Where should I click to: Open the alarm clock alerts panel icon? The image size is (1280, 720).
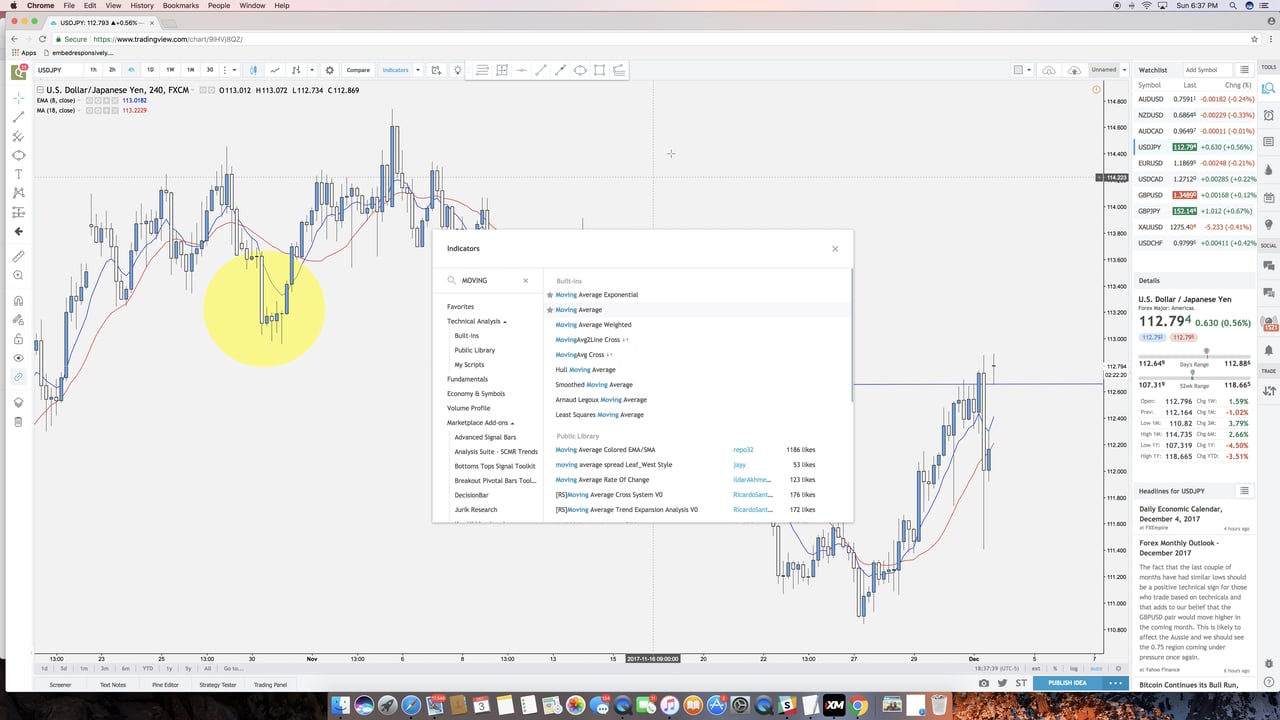1269,115
